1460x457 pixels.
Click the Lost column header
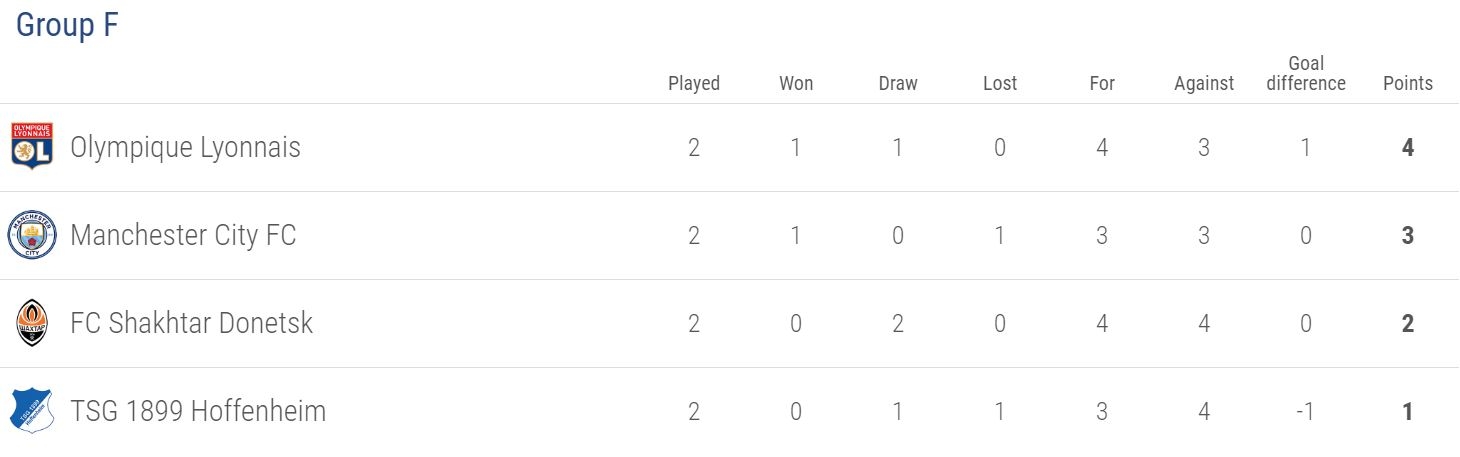tap(1000, 83)
